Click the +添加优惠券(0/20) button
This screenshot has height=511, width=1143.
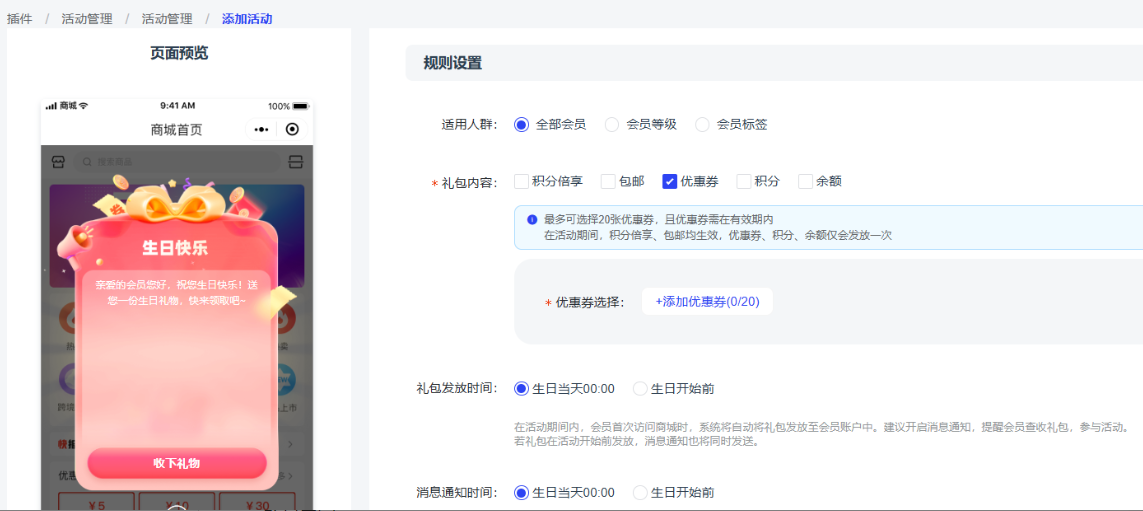tap(707, 301)
